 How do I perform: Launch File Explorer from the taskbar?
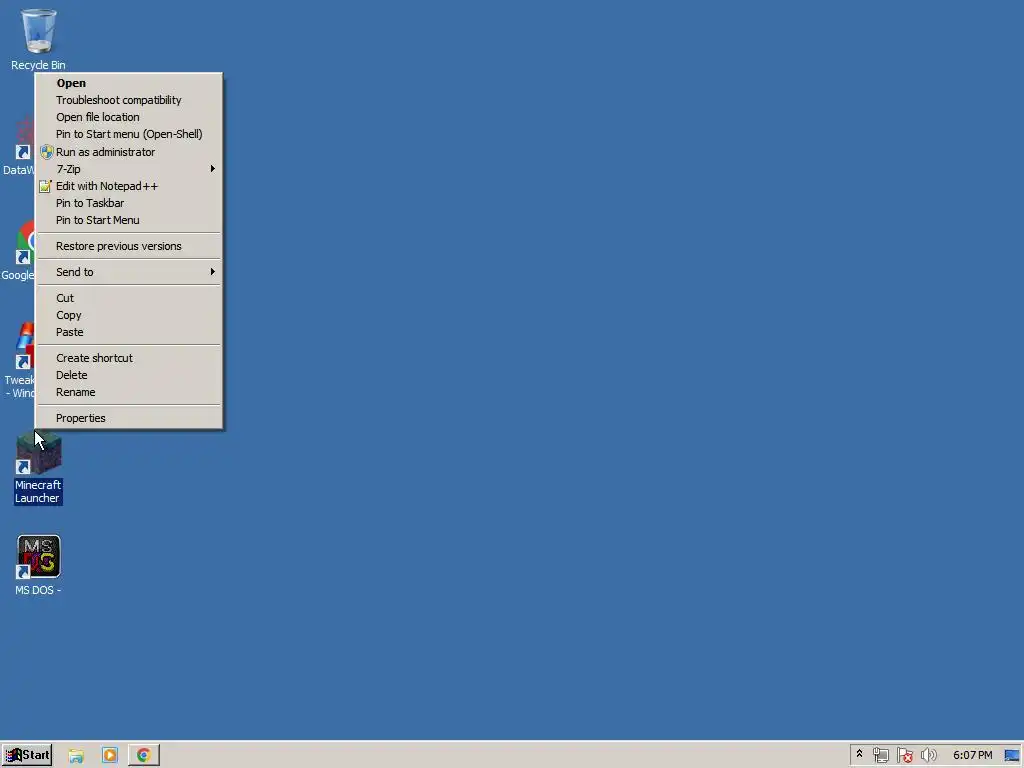pos(76,756)
